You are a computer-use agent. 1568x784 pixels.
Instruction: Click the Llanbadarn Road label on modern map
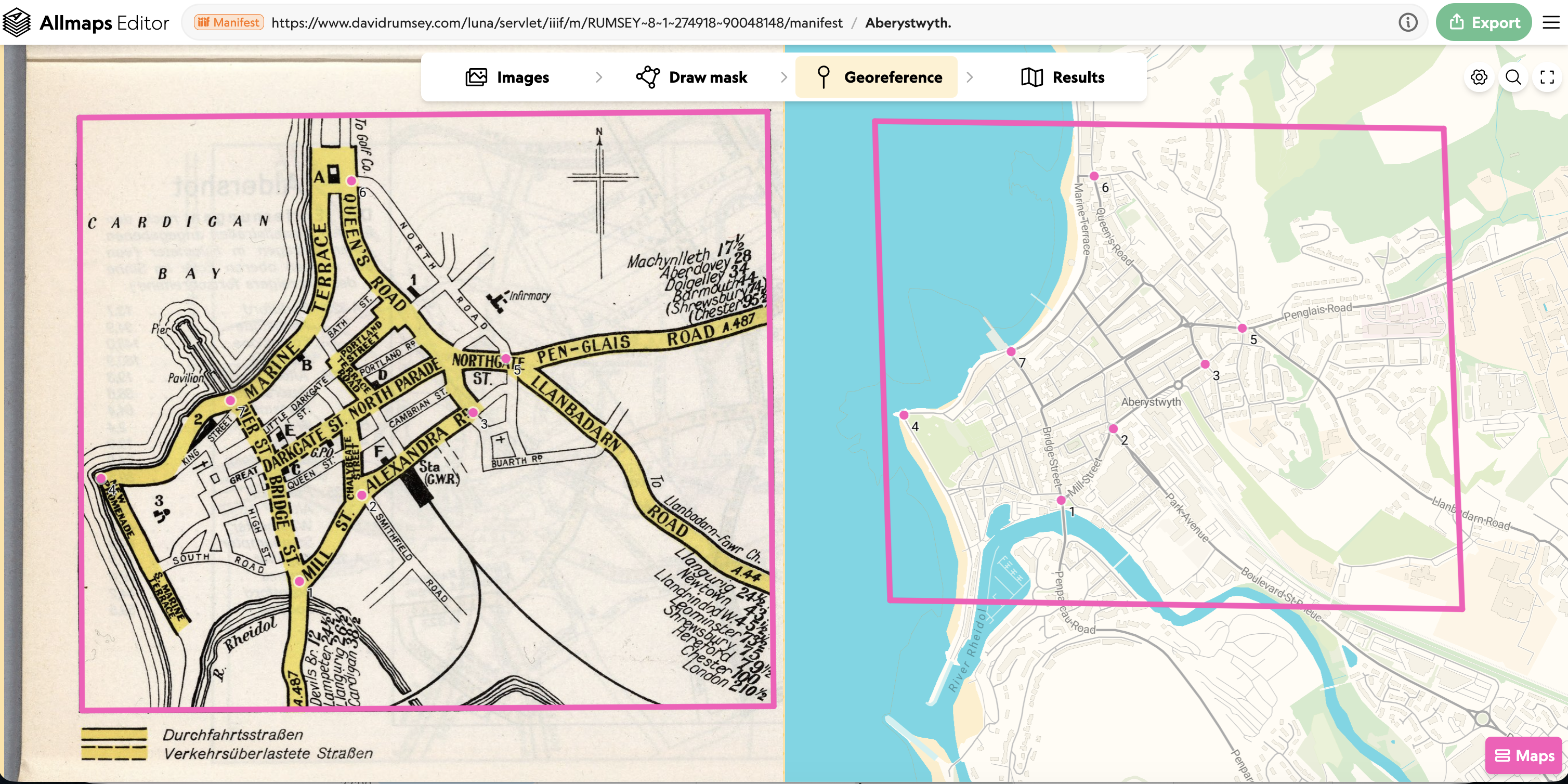click(1471, 513)
